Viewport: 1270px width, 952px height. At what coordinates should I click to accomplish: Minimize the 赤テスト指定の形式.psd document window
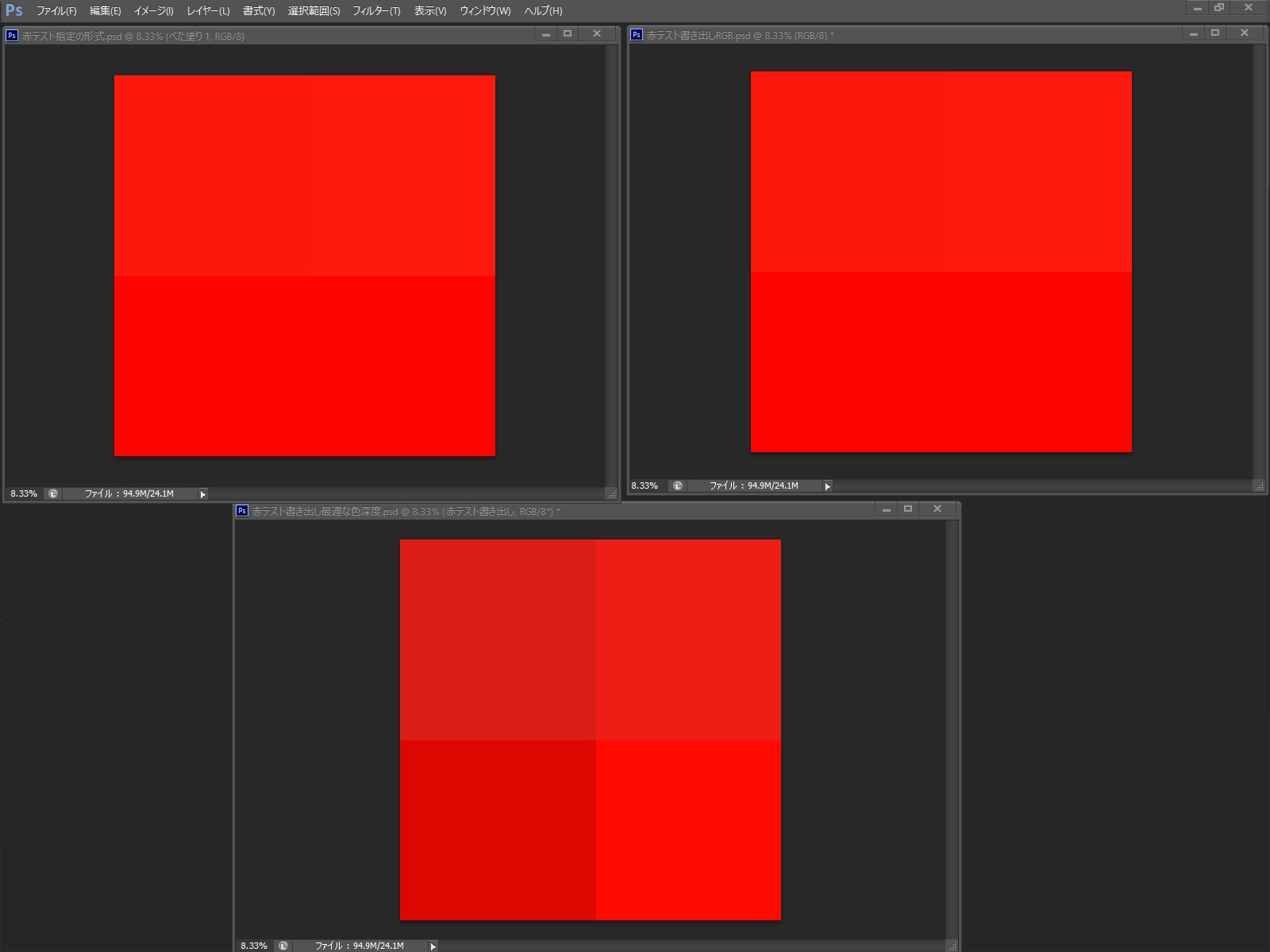(x=546, y=34)
